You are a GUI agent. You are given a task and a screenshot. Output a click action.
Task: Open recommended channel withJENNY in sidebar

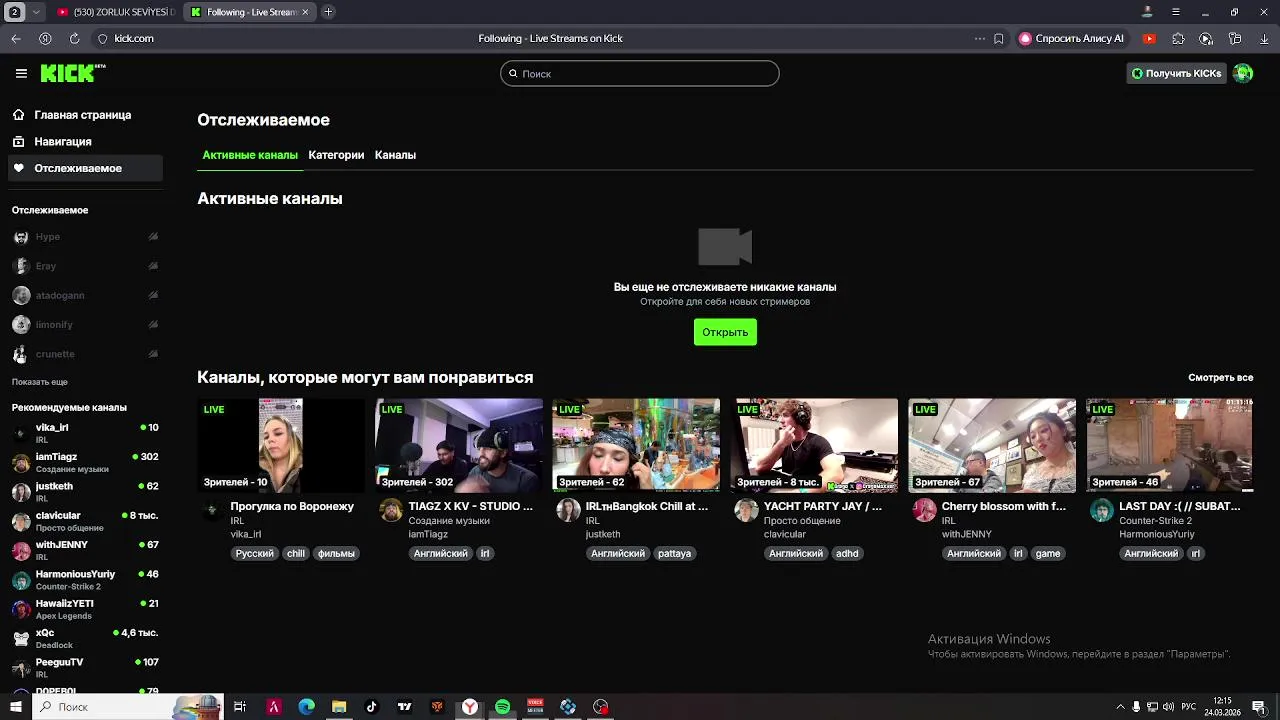[x=85, y=550]
